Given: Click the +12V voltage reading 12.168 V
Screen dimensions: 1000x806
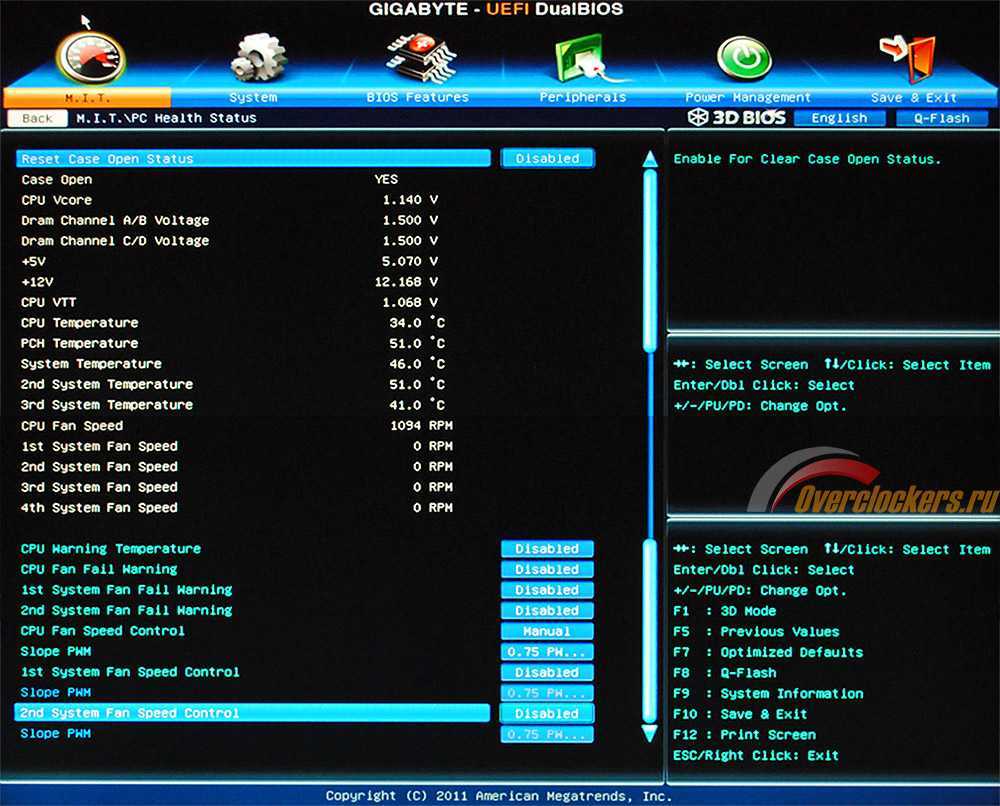Looking at the screenshot, I should pos(406,281).
